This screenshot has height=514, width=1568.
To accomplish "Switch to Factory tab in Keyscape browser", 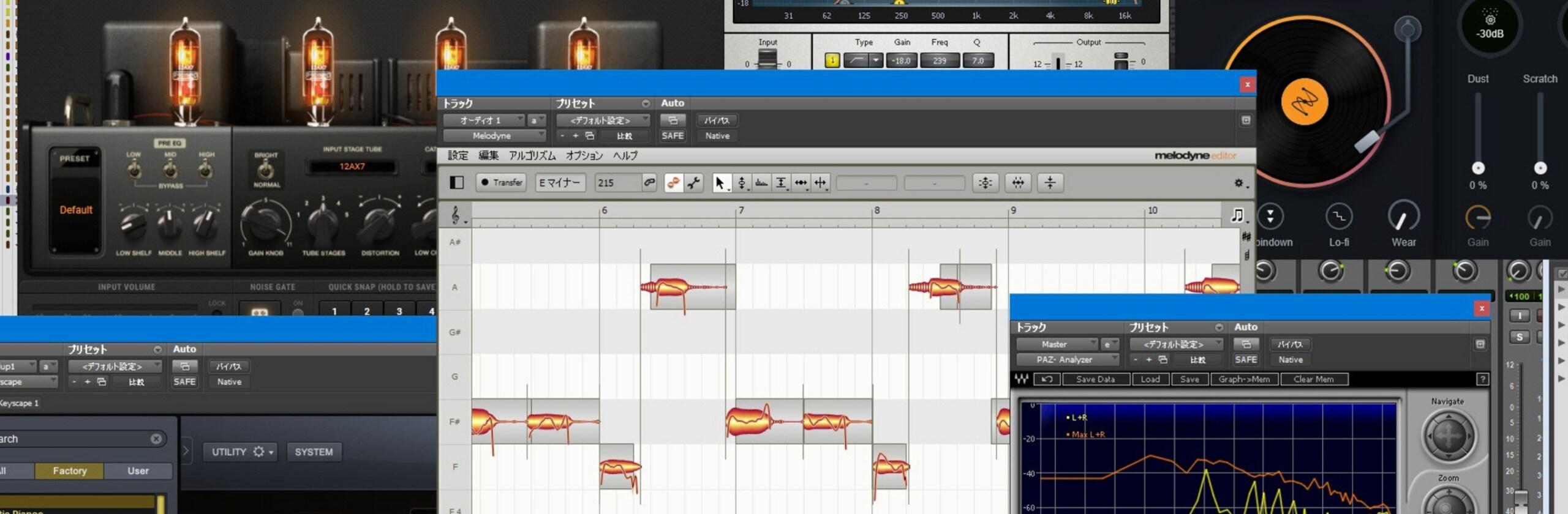I will point(69,471).
